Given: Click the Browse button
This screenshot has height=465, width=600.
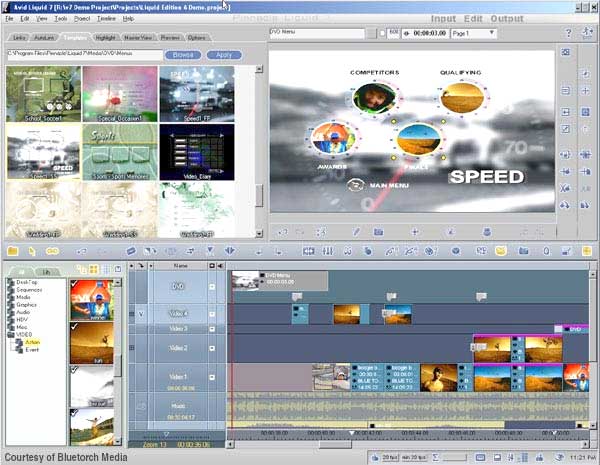Looking at the screenshot, I should [x=183, y=55].
